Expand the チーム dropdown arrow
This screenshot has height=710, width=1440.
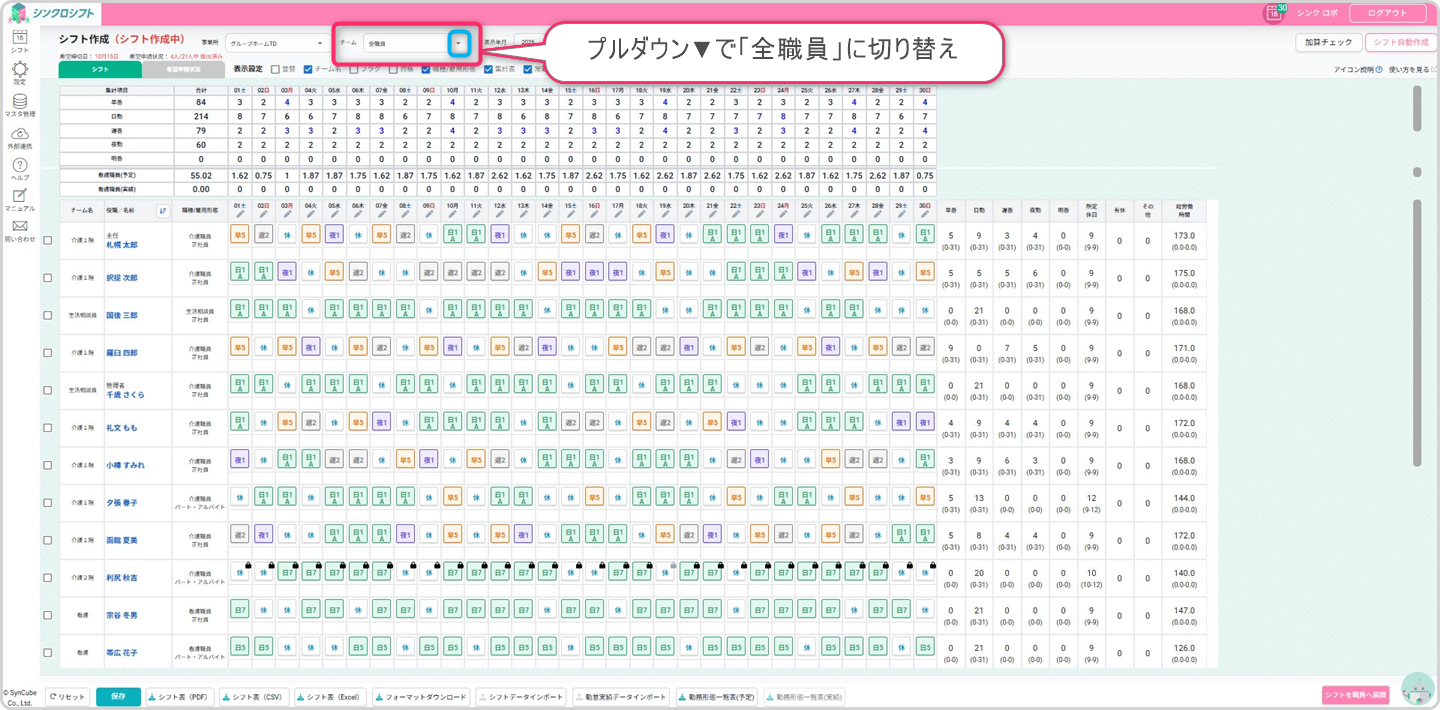(458, 43)
